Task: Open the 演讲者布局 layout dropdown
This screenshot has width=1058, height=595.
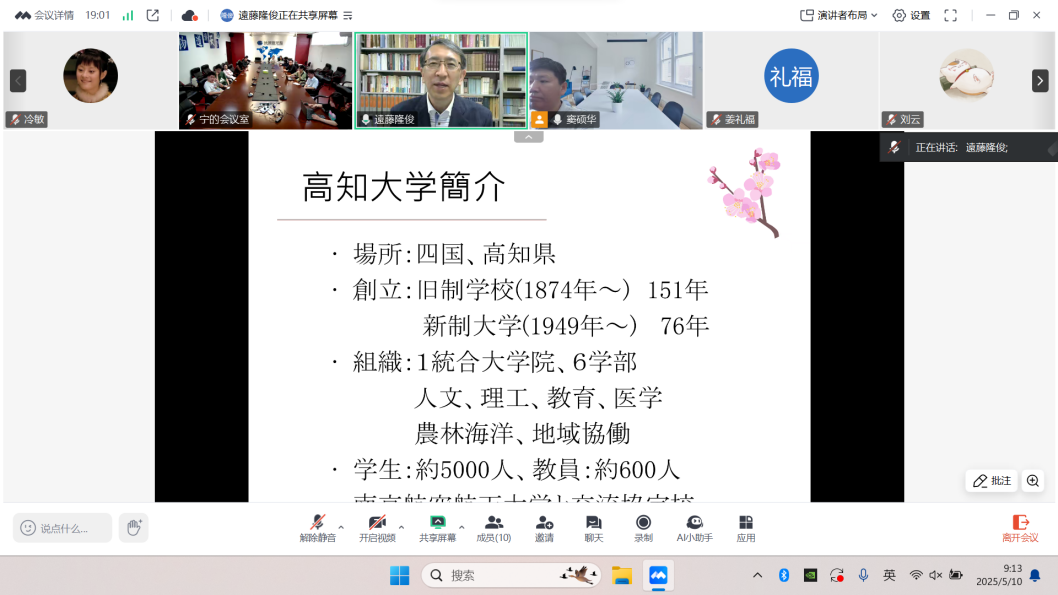Action: coord(839,15)
